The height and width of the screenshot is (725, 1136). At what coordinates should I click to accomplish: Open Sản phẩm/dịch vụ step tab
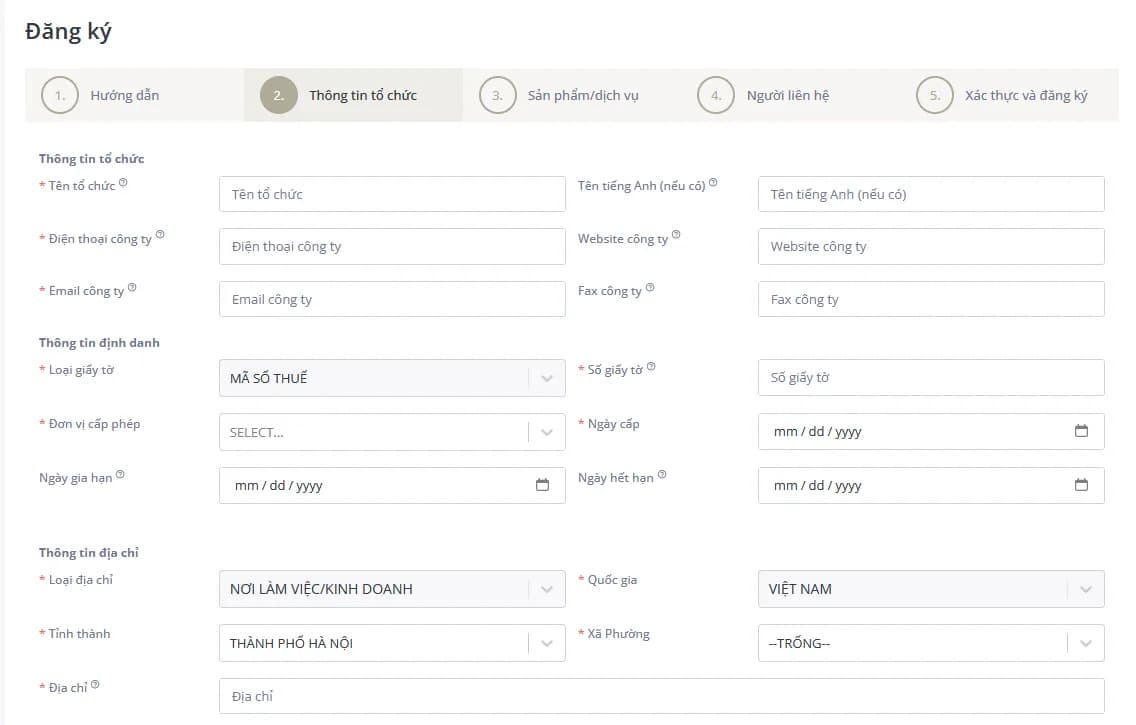click(572, 95)
